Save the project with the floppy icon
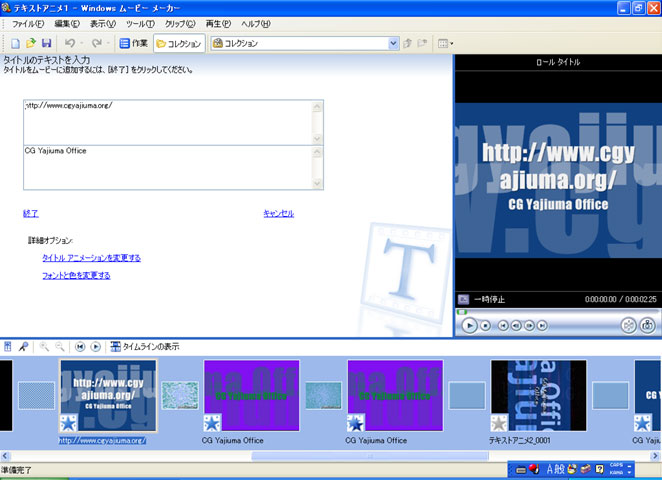Screen dimensions: 662x480 coord(46,44)
